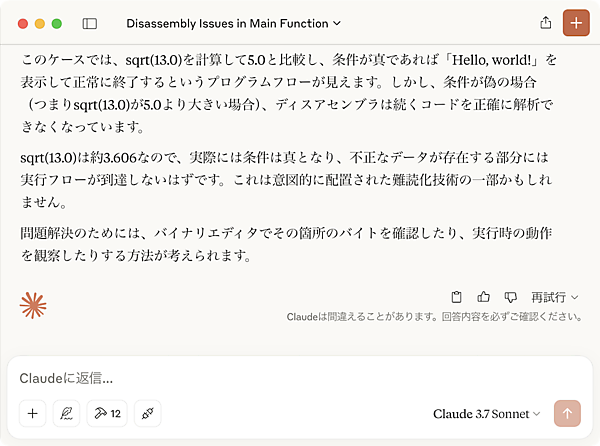Click the Claude starburst logo
This screenshot has width=600, height=446.
tap(34, 306)
